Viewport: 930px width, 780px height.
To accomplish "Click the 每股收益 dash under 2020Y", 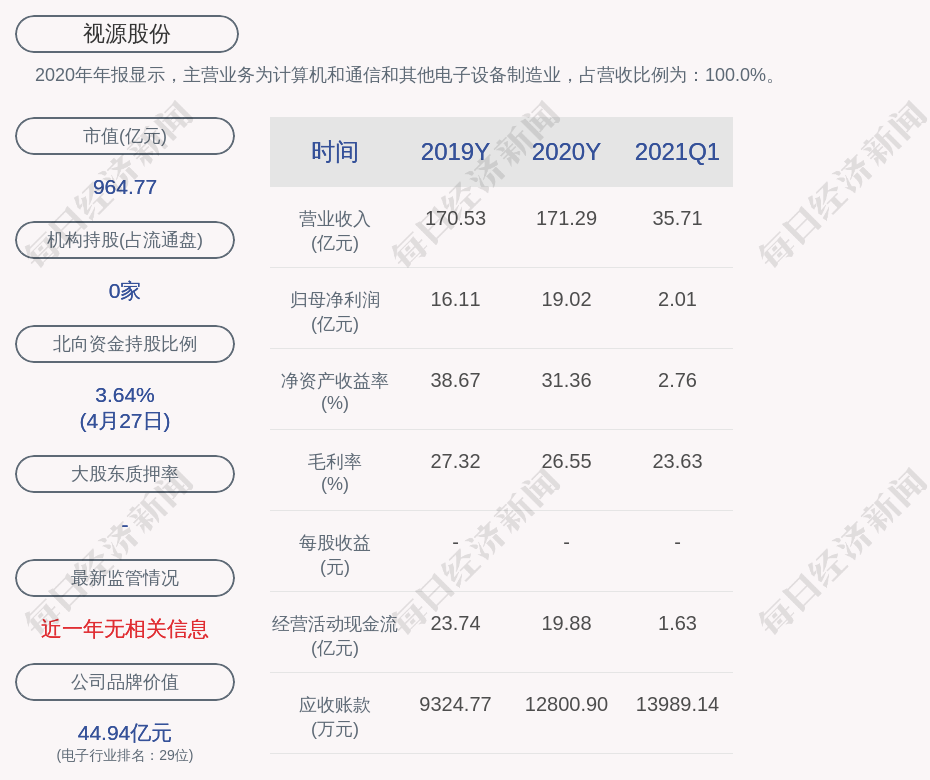I will [566, 542].
